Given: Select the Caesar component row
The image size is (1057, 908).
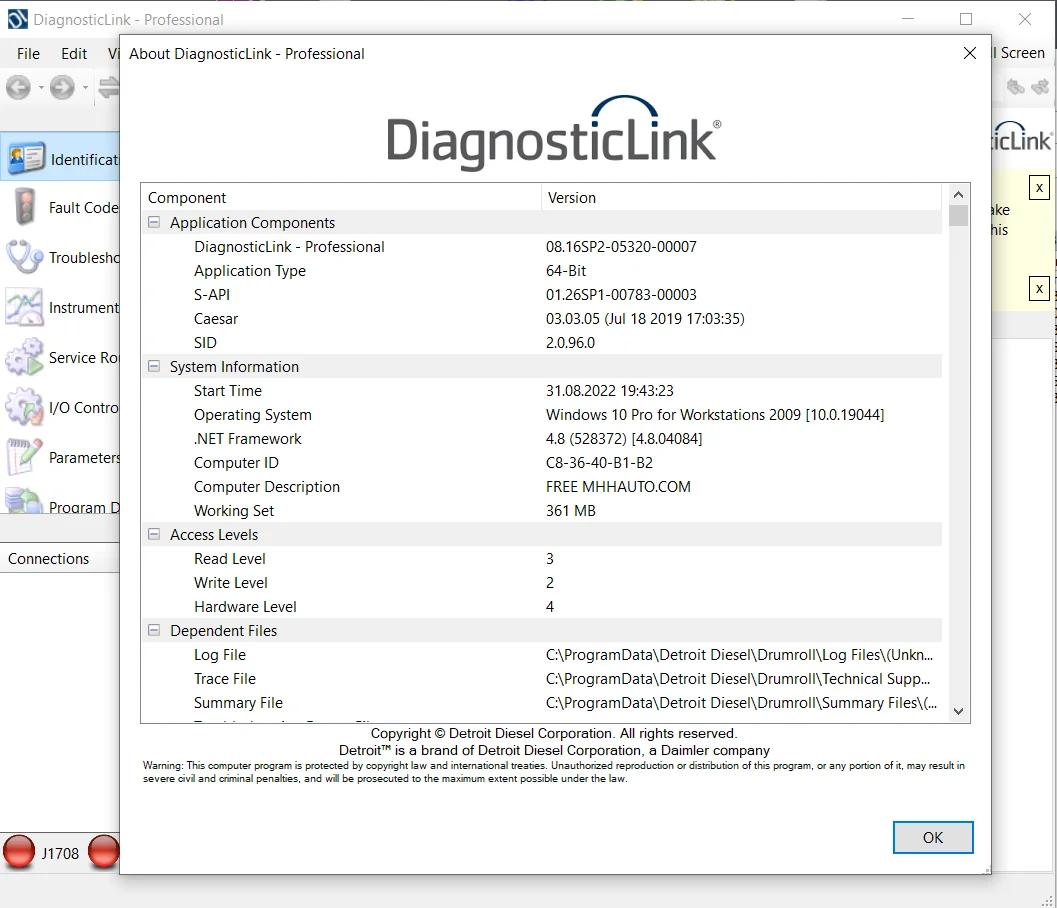Looking at the screenshot, I should [541, 318].
